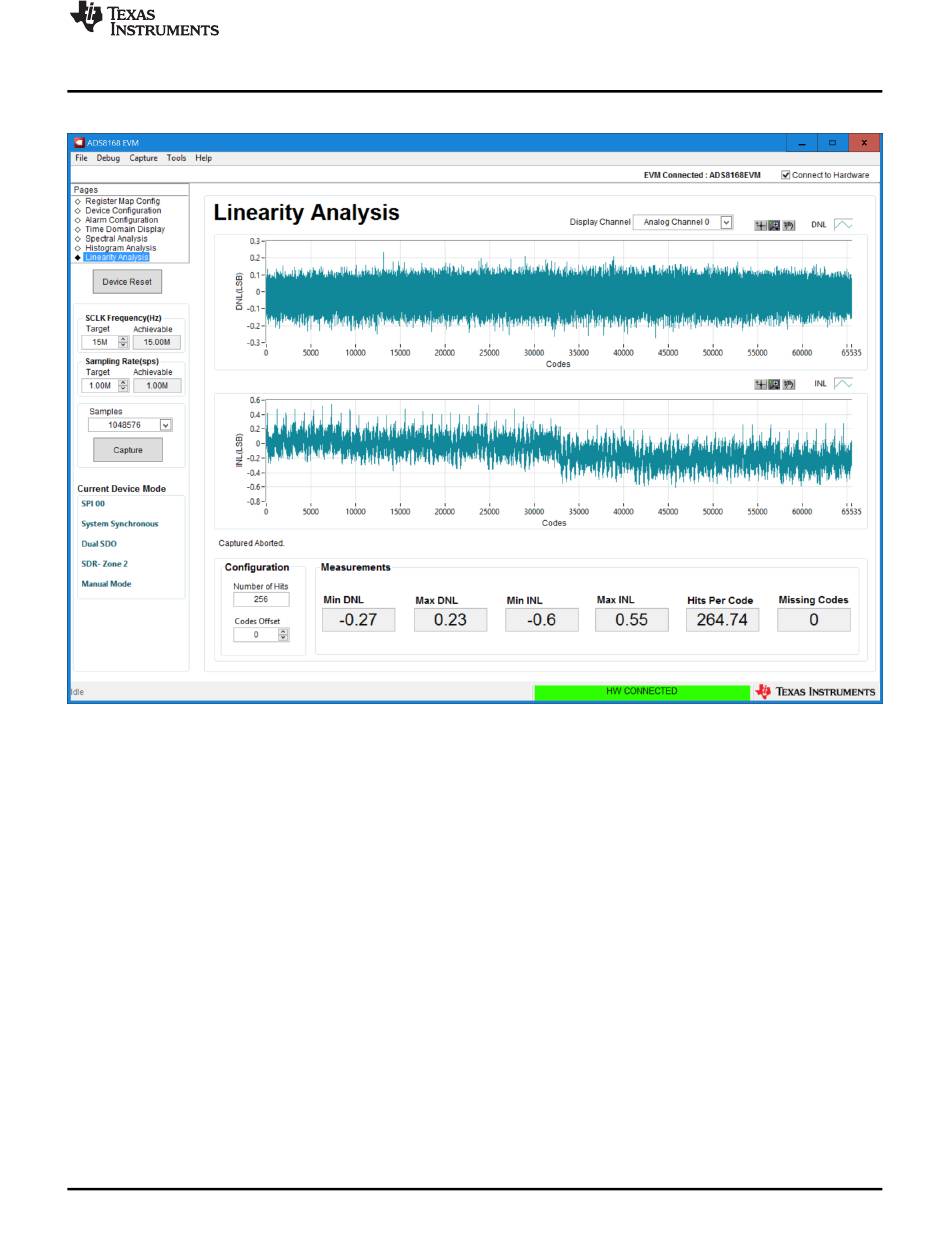Viewport: 950px width, 1241px height.
Task: Click the Missing Codes value 0
Action: 814,620
